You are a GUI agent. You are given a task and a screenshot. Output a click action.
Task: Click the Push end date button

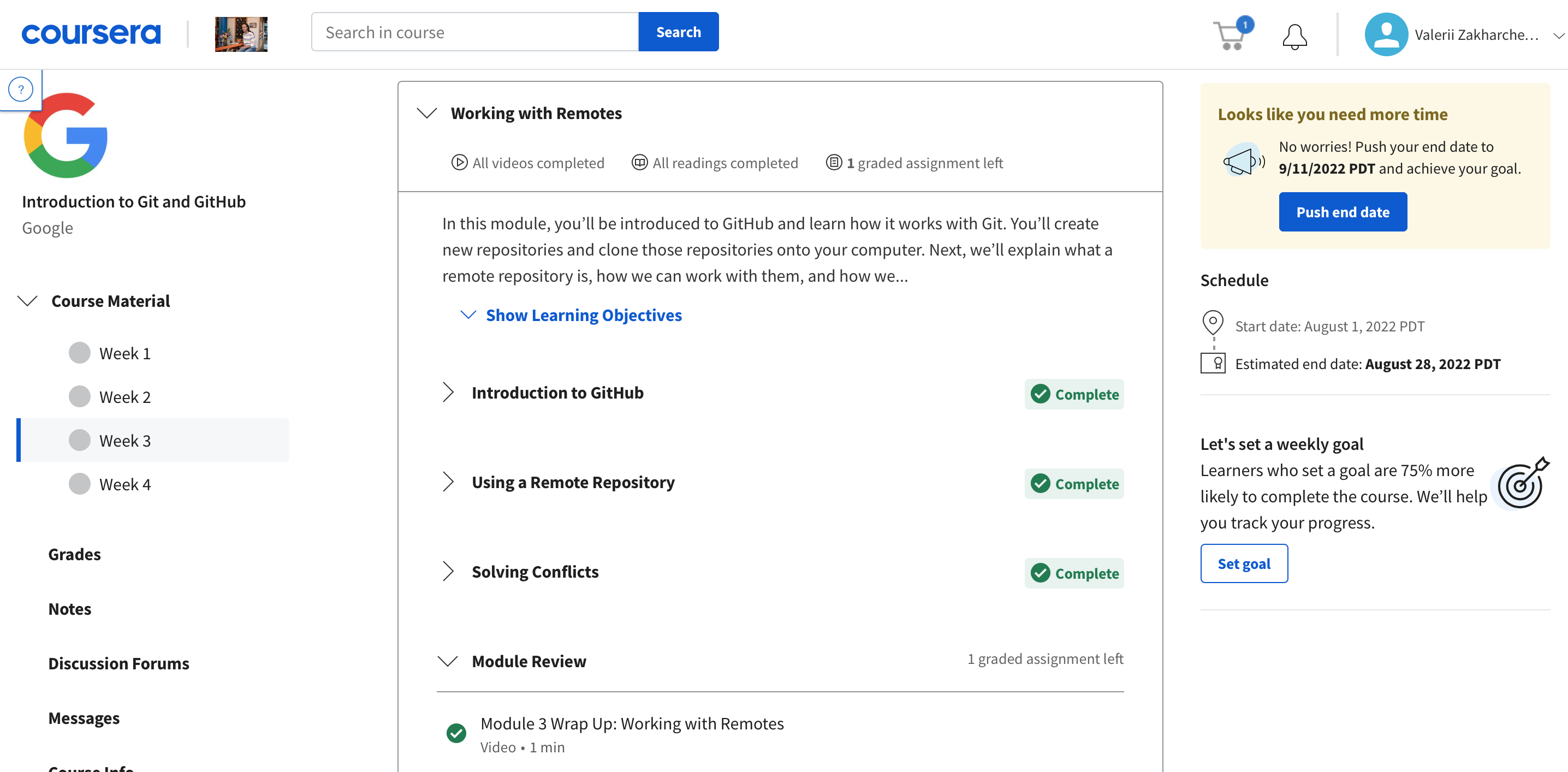pos(1343,211)
